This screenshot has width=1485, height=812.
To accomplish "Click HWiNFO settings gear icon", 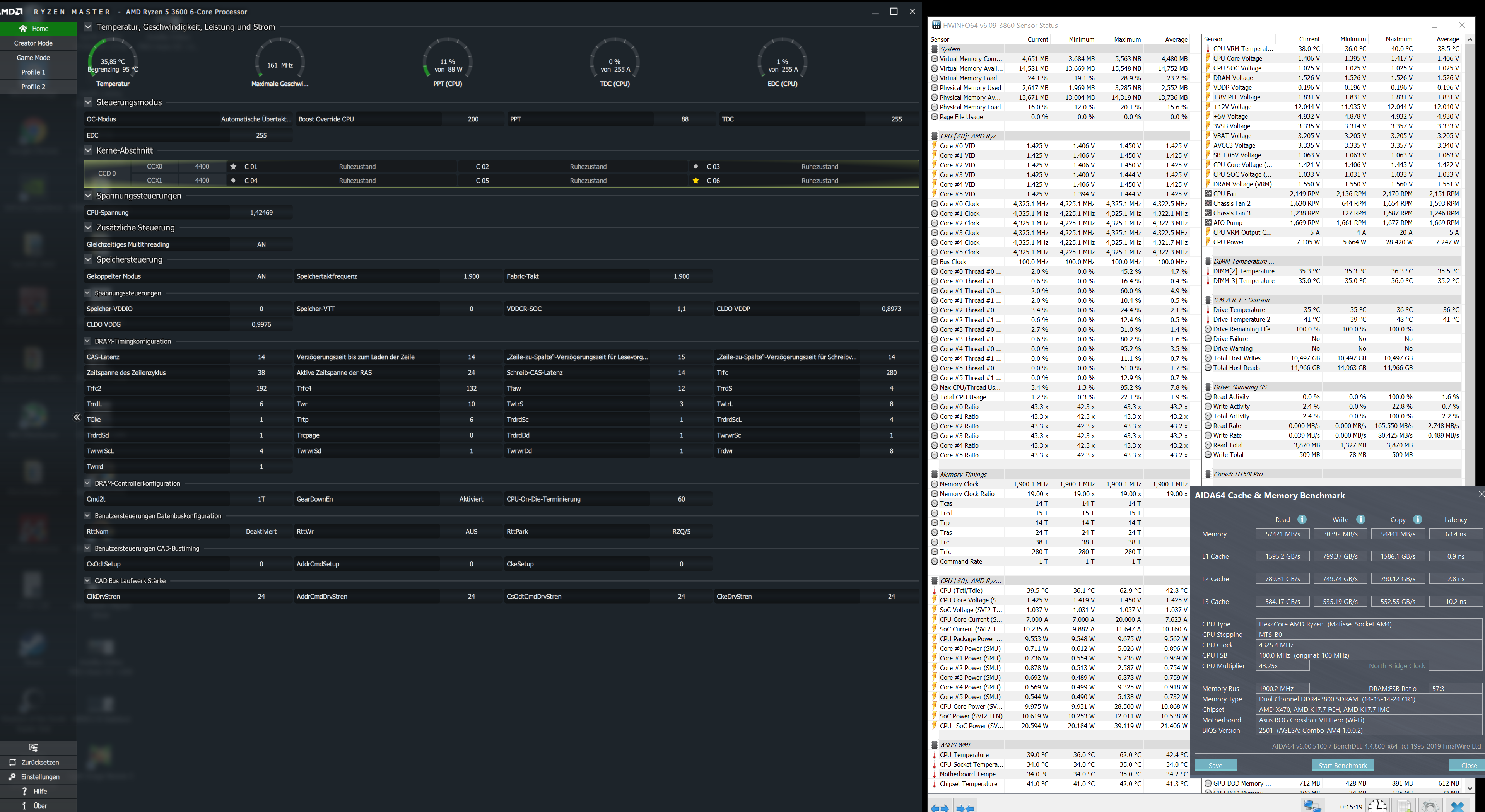I will [1430, 806].
